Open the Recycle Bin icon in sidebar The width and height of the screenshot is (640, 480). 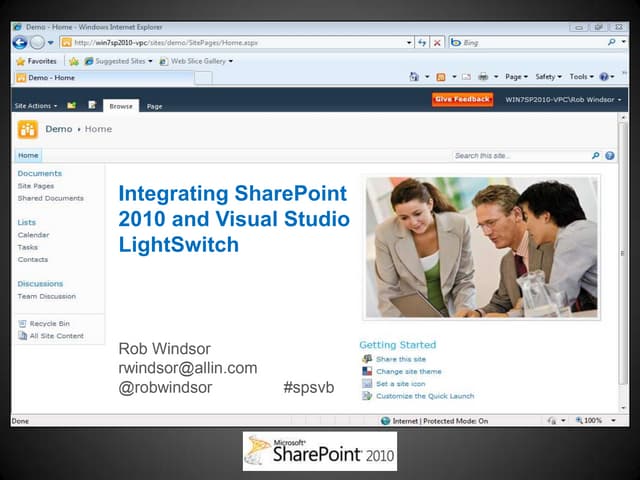22,323
